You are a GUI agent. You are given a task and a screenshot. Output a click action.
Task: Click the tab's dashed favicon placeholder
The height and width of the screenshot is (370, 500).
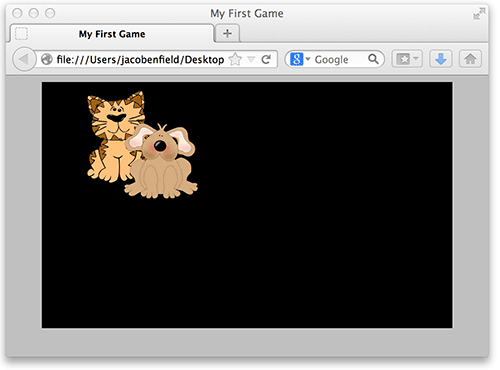click(x=21, y=34)
